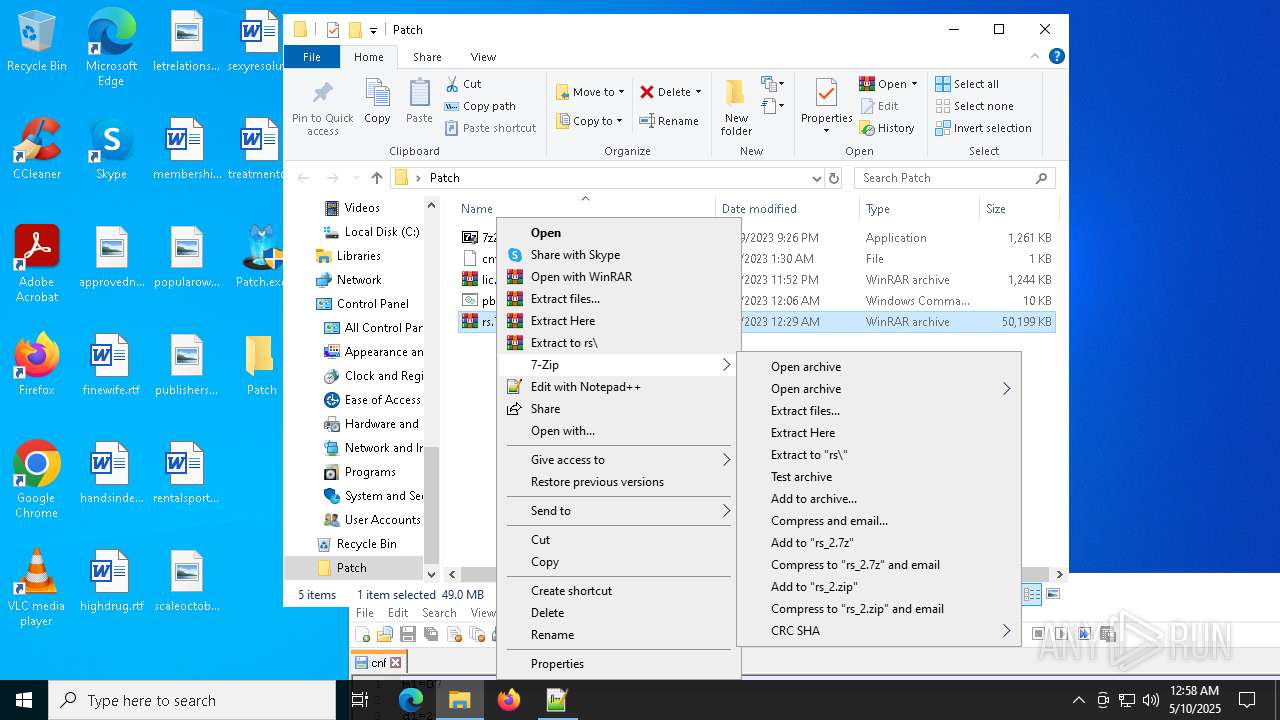The height and width of the screenshot is (720, 1280).
Task: Switch to the View ribbon tab
Action: point(483,57)
